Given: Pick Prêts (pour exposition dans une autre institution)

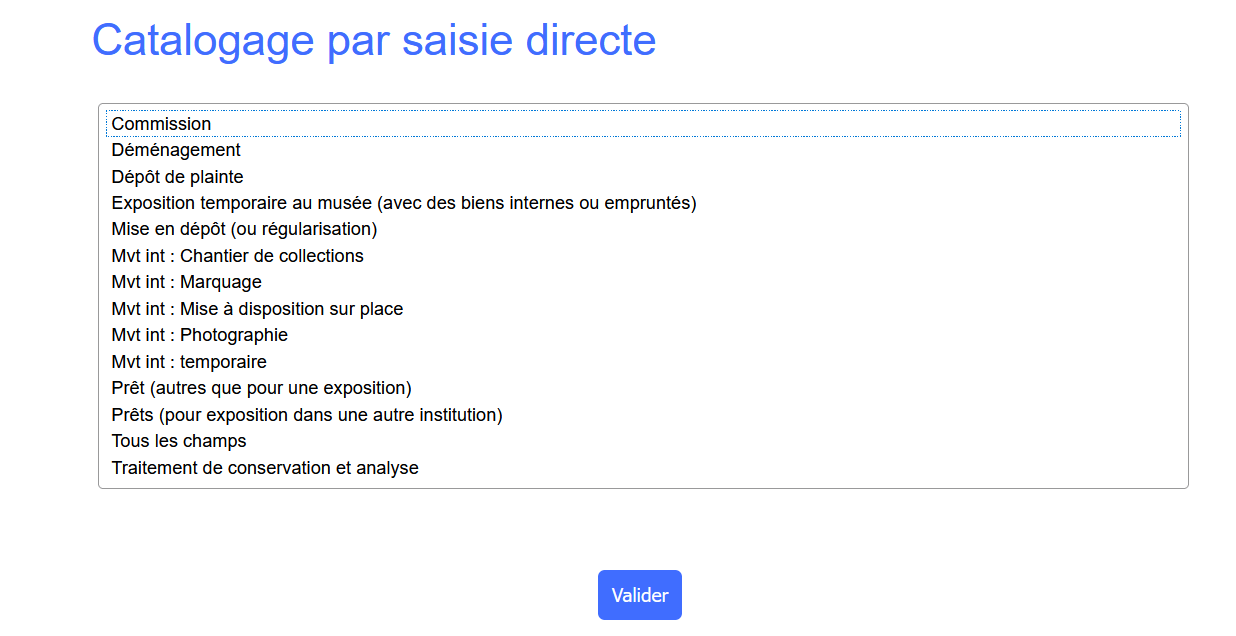Looking at the screenshot, I should coord(307,415).
